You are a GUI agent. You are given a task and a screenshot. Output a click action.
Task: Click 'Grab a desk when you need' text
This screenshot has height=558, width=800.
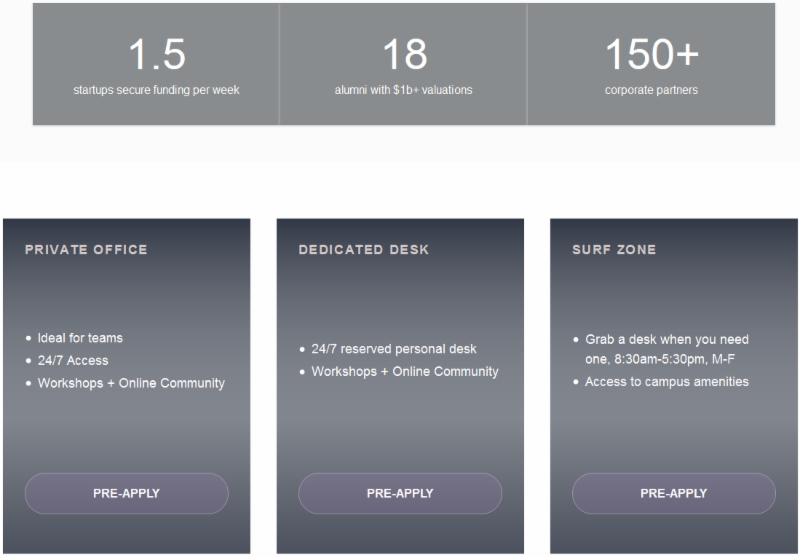[x=667, y=339]
